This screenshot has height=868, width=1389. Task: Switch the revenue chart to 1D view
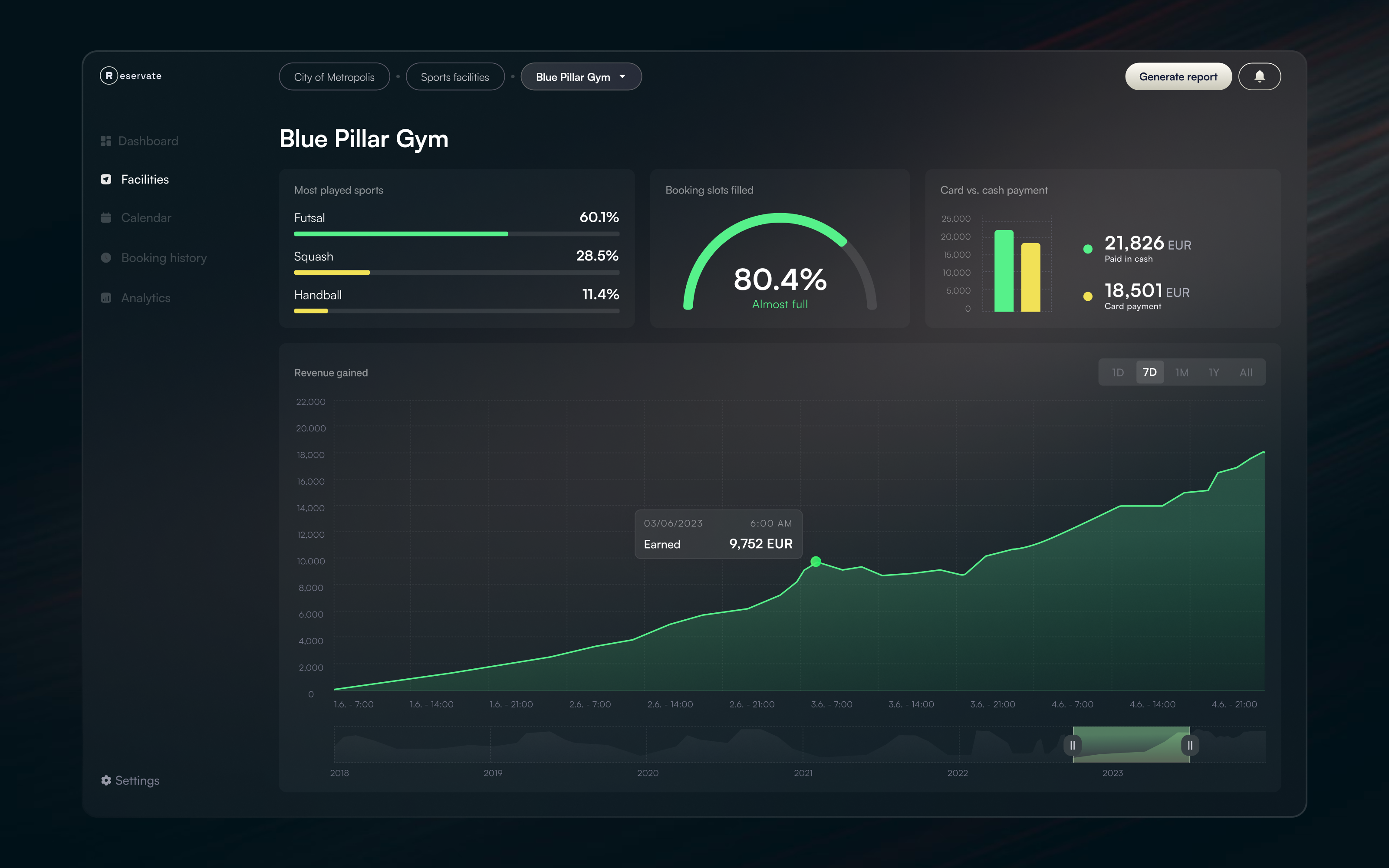pyautogui.click(x=1118, y=372)
